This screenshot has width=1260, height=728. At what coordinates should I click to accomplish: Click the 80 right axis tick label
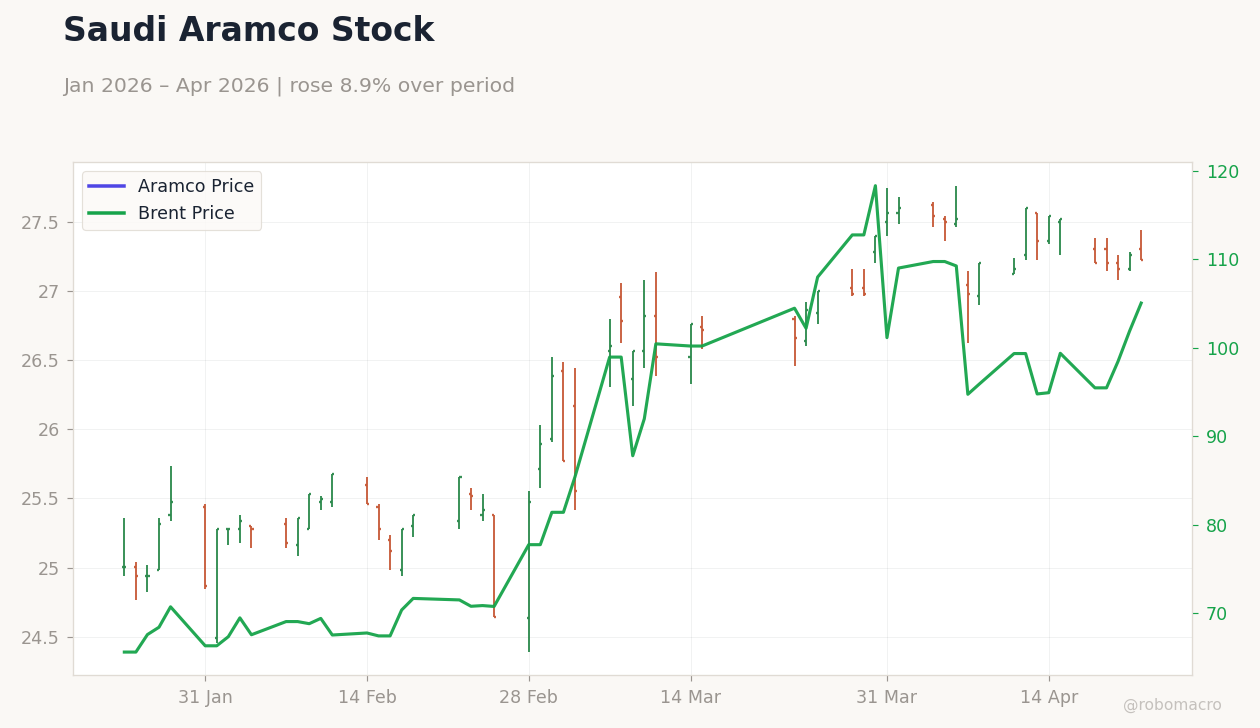coord(1219,526)
